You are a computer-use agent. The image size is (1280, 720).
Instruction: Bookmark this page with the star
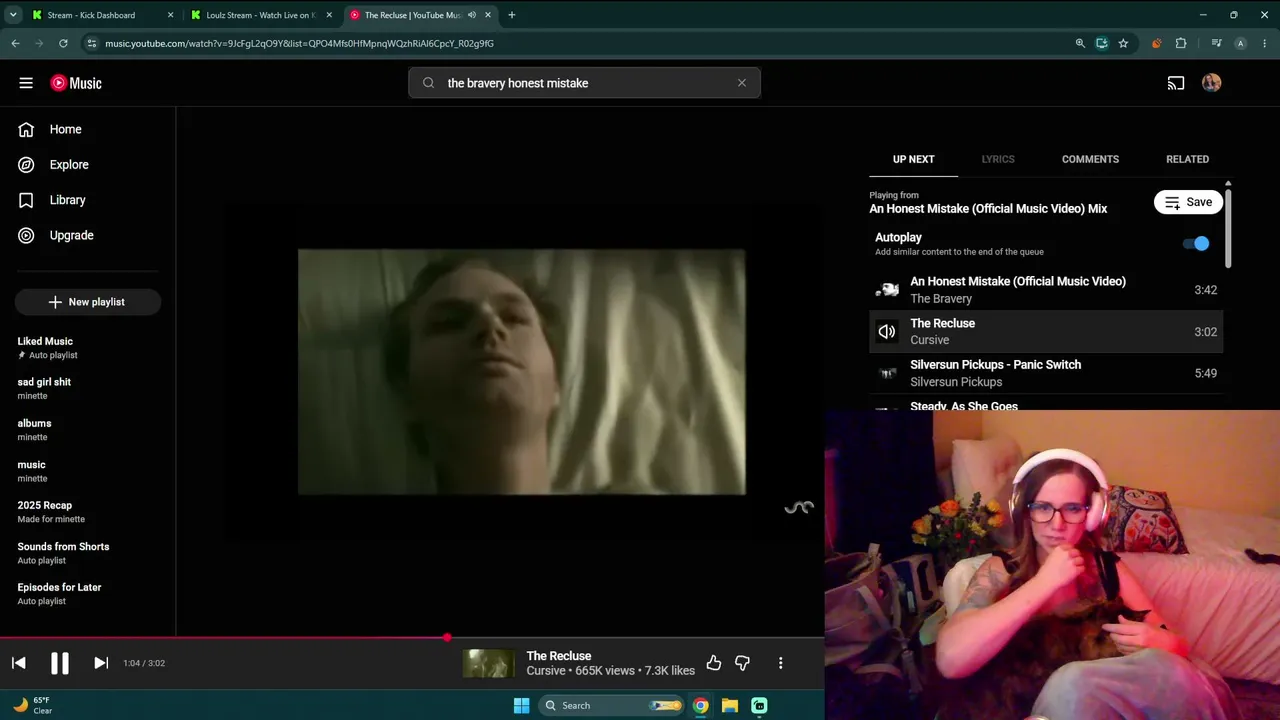coord(1123,43)
